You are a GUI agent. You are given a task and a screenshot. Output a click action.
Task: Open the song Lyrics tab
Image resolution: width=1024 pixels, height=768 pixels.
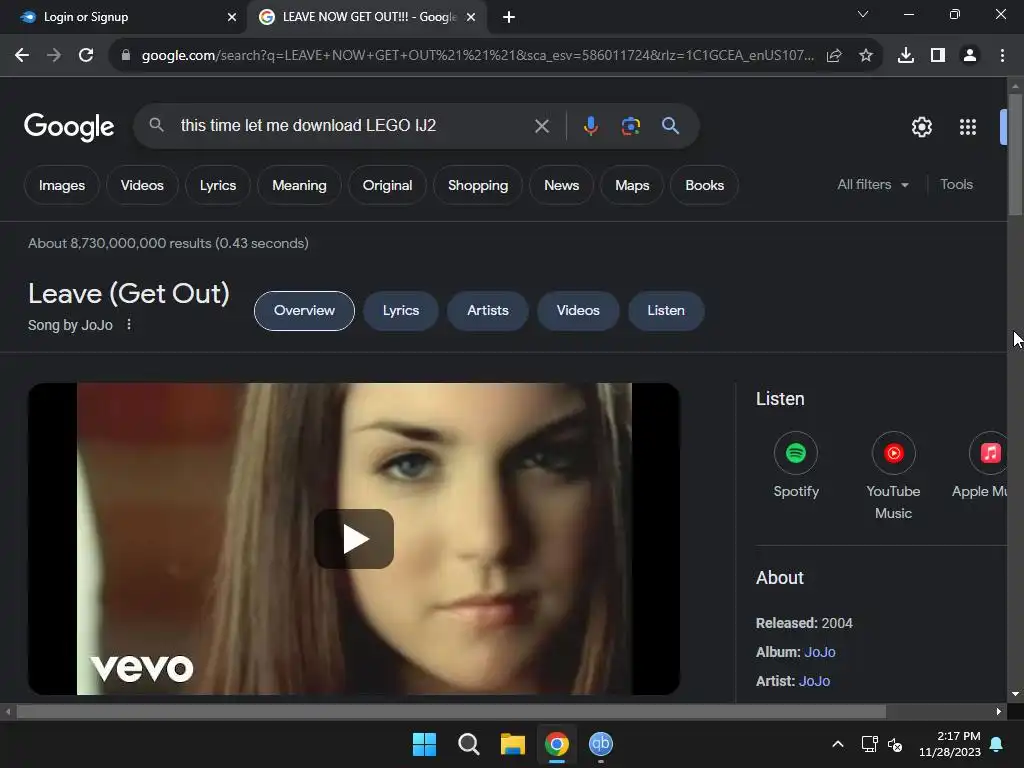coord(401,311)
